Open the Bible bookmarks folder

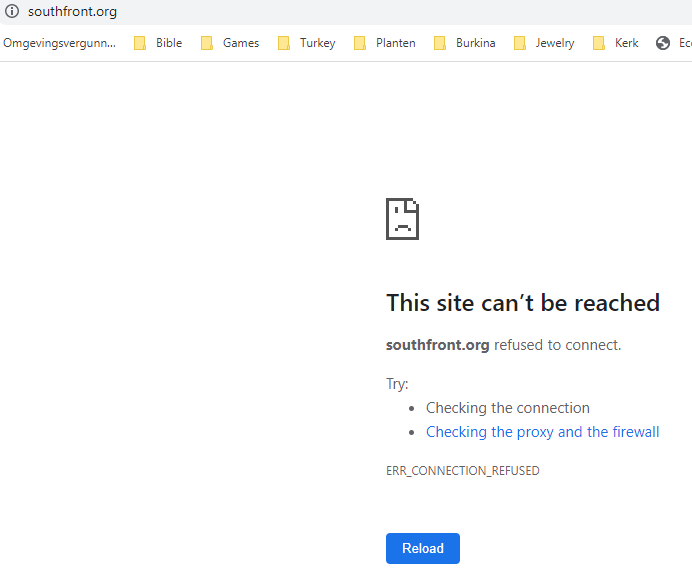click(158, 43)
